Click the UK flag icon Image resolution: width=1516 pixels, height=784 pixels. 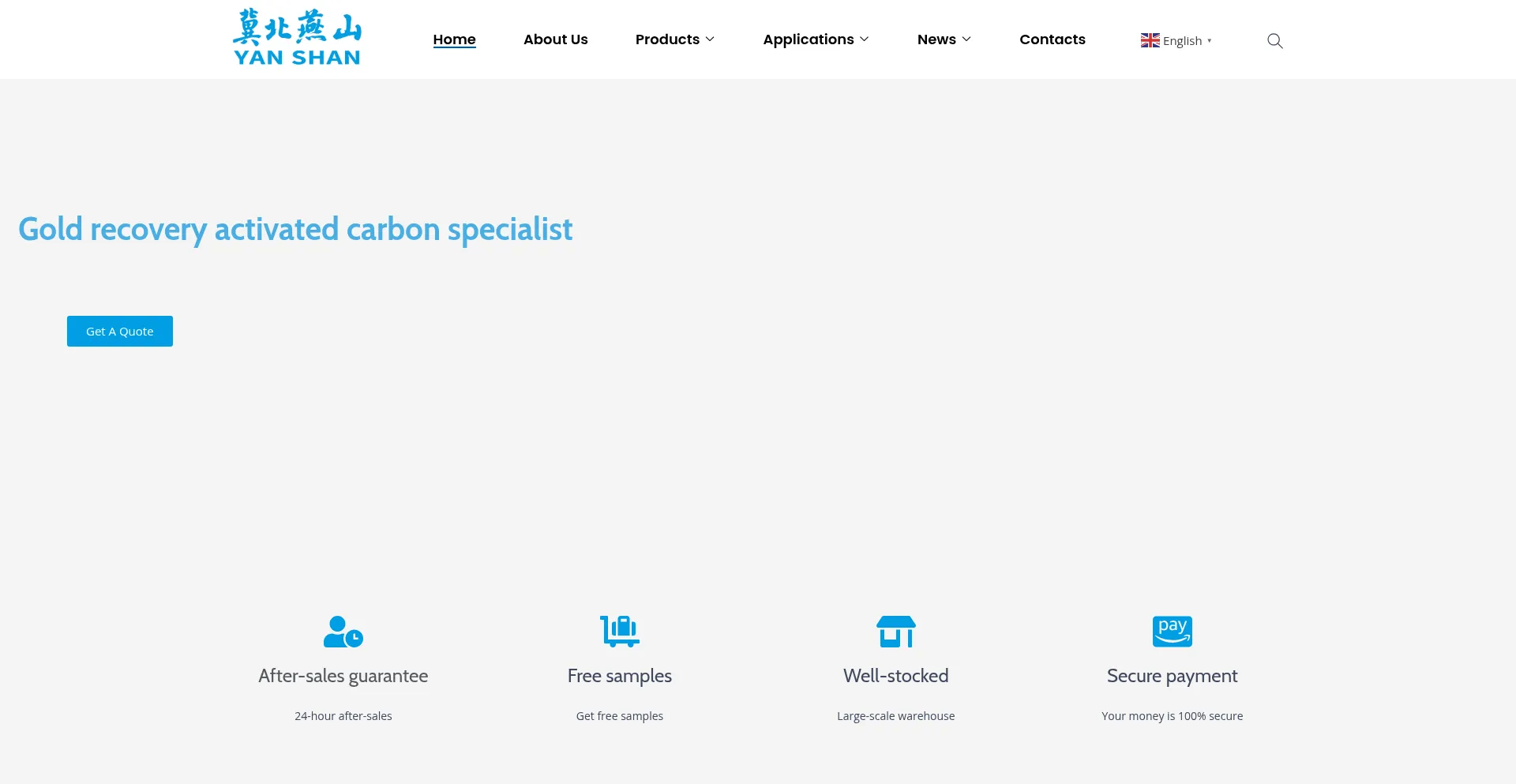(1150, 40)
